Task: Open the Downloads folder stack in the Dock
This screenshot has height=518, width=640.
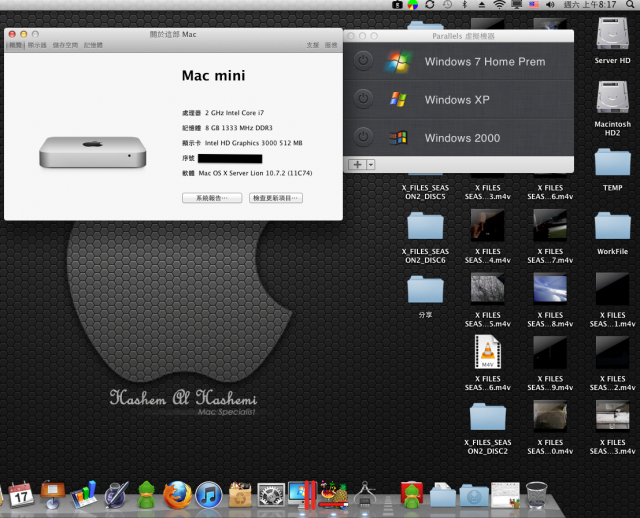Action: pos(474,495)
